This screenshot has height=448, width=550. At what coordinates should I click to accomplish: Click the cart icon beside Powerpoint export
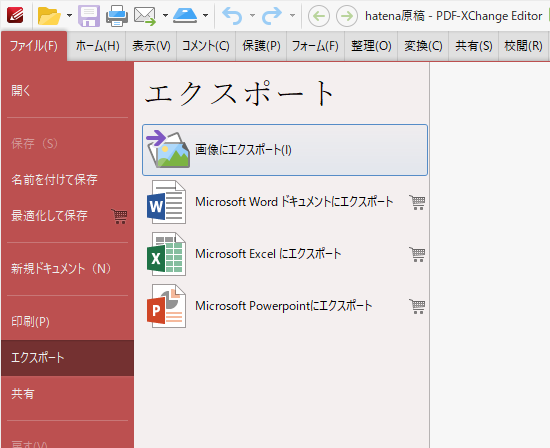coord(417,306)
